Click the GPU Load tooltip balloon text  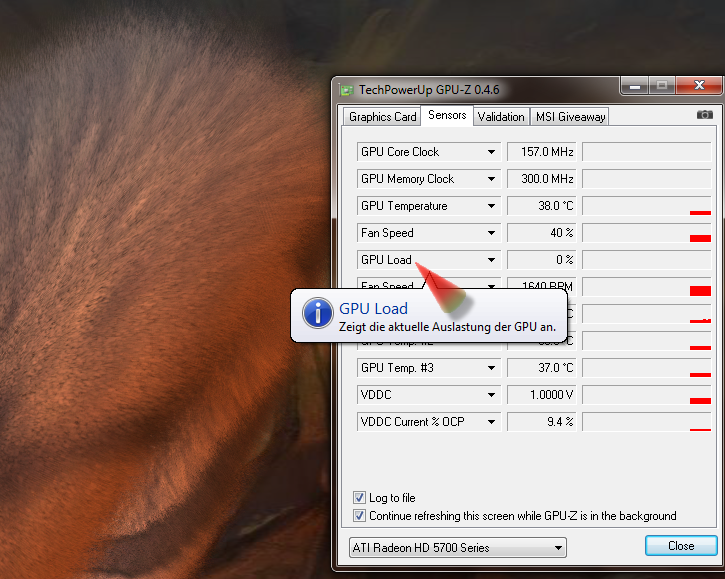pyautogui.click(x=447, y=327)
